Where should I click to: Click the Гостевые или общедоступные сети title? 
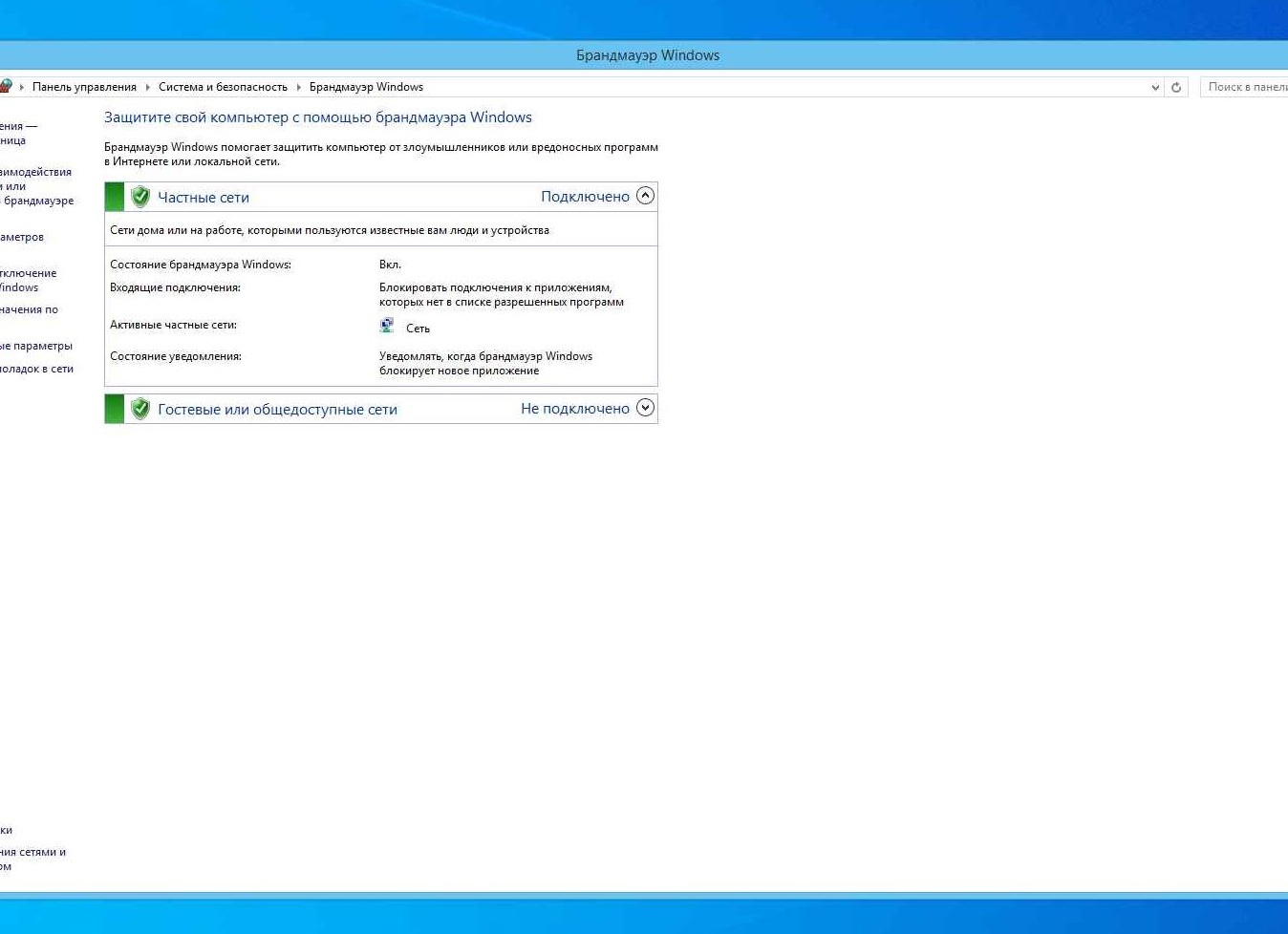(x=277, y=410)
